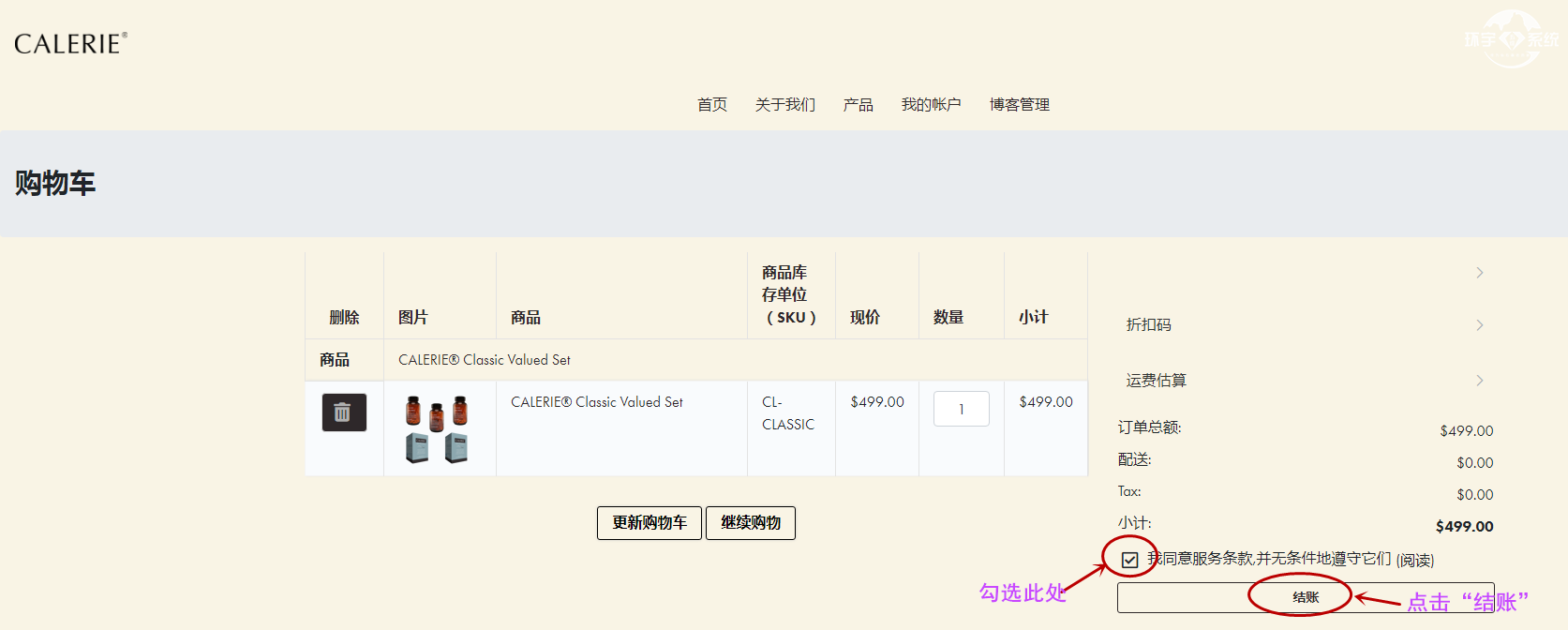The height and width of the screenshot is (630, 1568).
Task: Click the 订单总额 label
Action: coord(1149,427)
